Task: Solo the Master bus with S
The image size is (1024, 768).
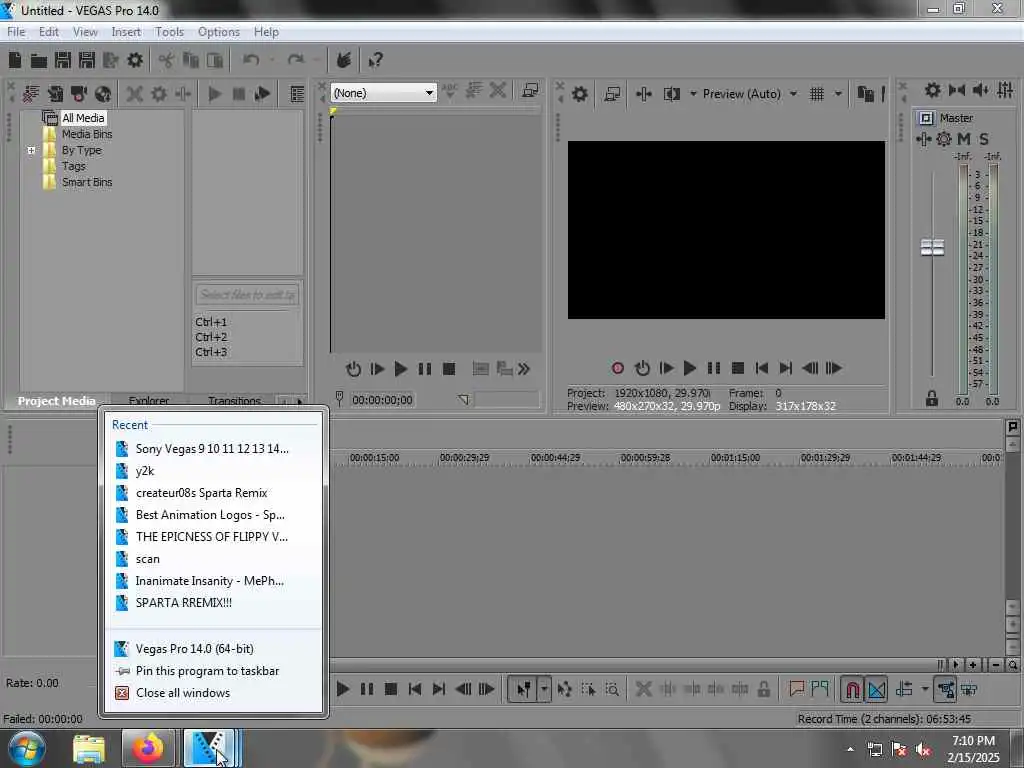Action: coord(984,139)
